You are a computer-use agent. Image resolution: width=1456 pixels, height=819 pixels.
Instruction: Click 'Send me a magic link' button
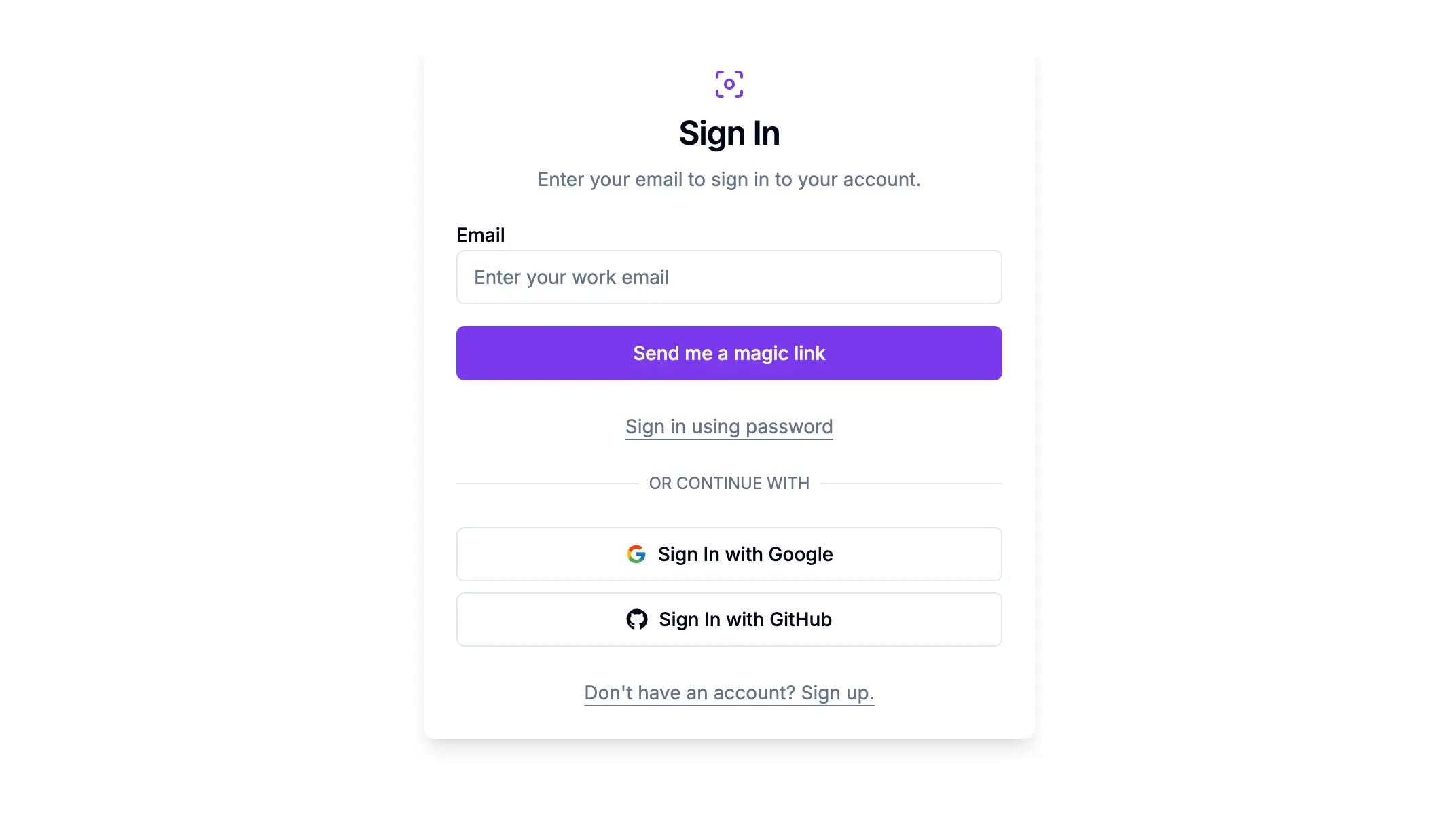[728, 352]
